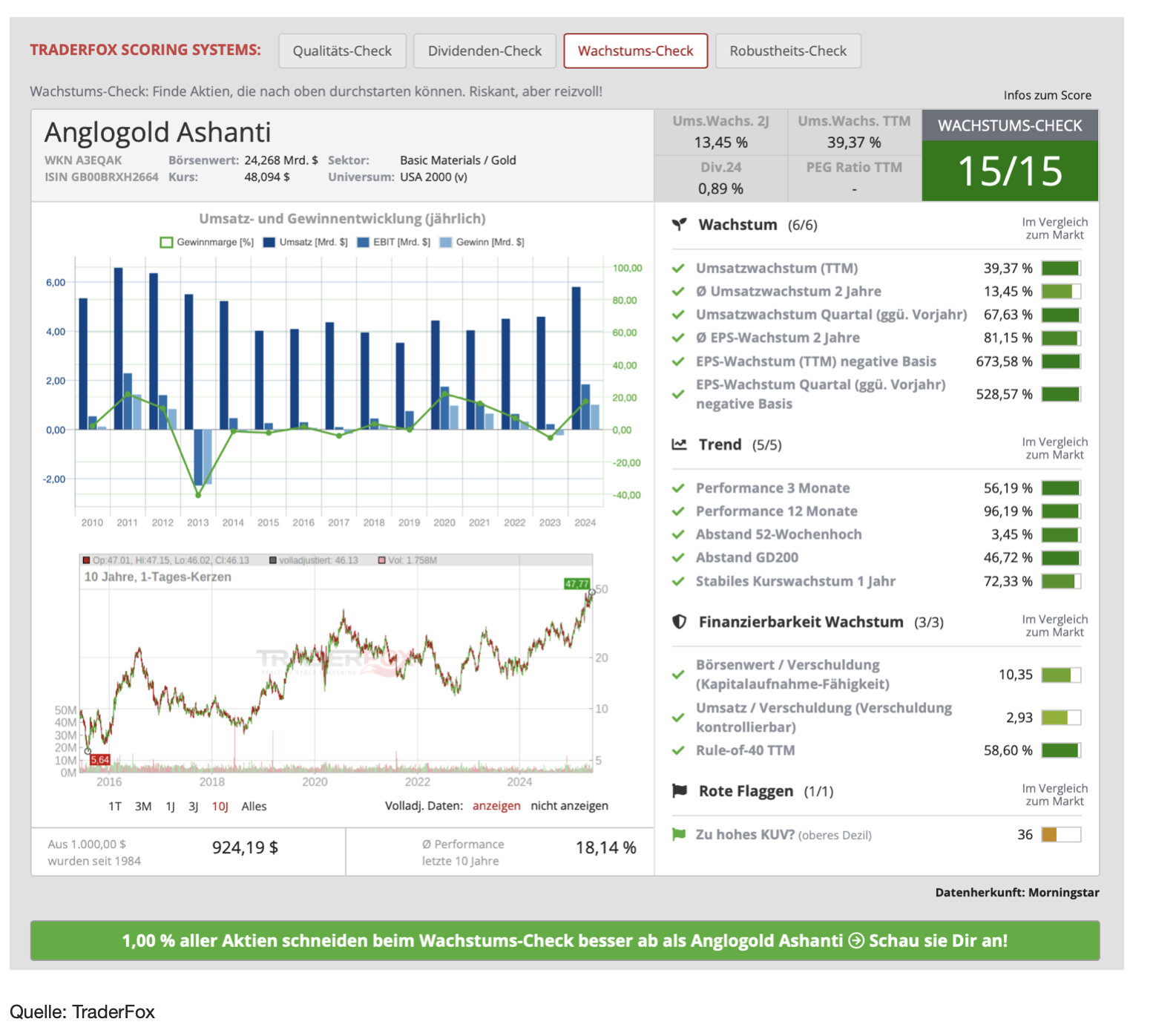This screenshot has width=1153, height=1036.
Task: Click the Rule-of-40 TTM metric label
Action: pos(745,750)
